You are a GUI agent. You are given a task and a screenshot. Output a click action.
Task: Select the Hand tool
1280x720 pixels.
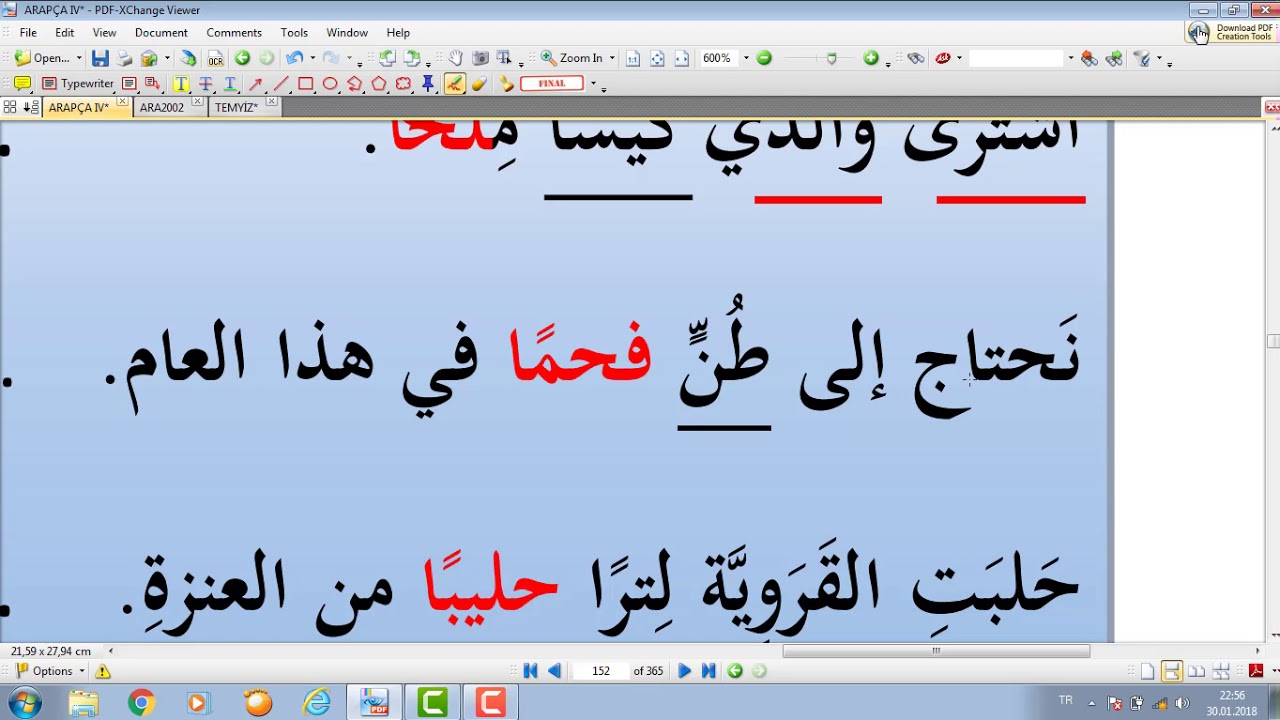(456, 58)
